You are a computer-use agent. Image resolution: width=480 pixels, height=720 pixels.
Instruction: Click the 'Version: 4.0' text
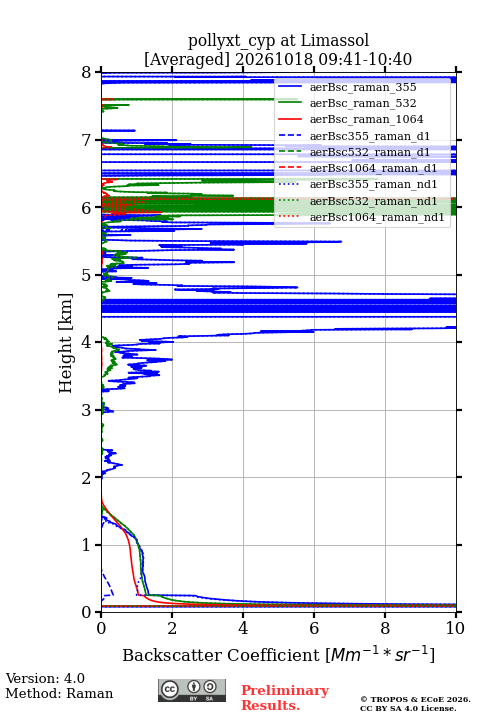tap(45, 678)
